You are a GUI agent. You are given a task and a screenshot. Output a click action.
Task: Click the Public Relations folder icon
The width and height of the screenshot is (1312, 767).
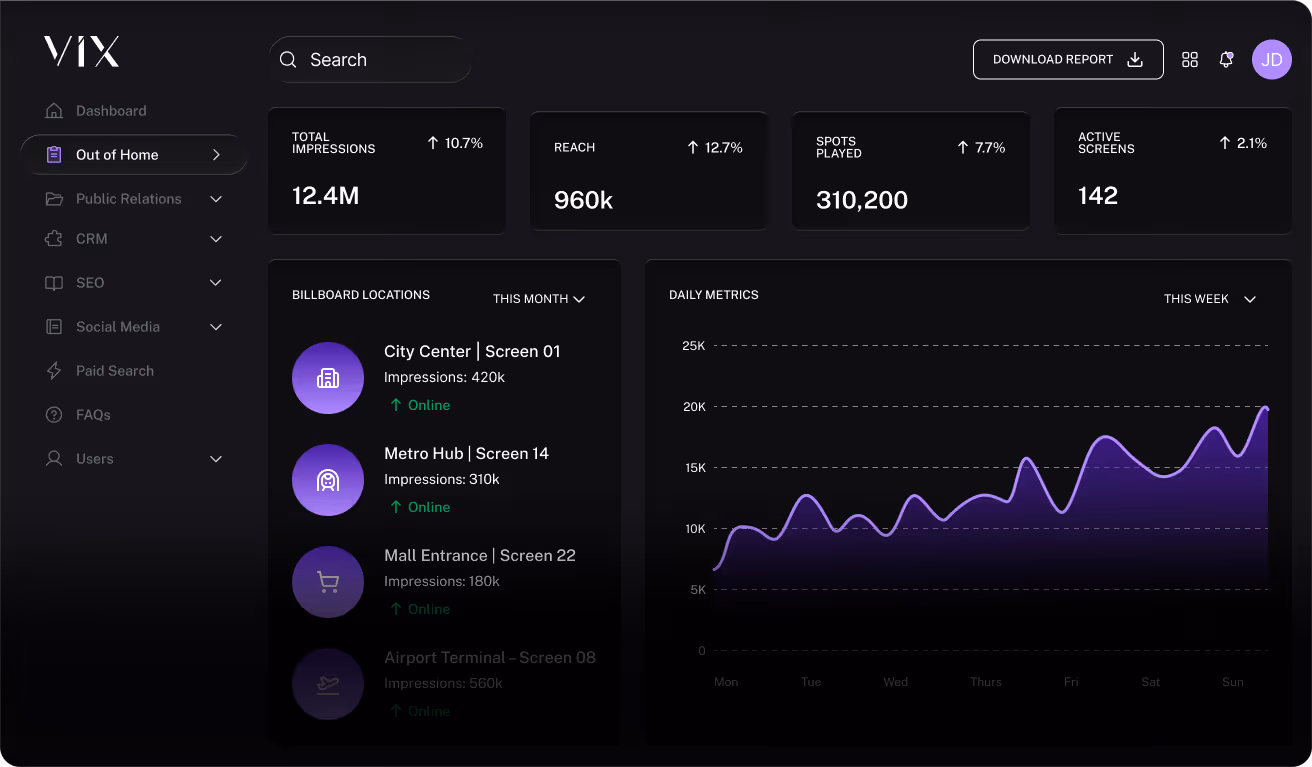tap(54, 199)
